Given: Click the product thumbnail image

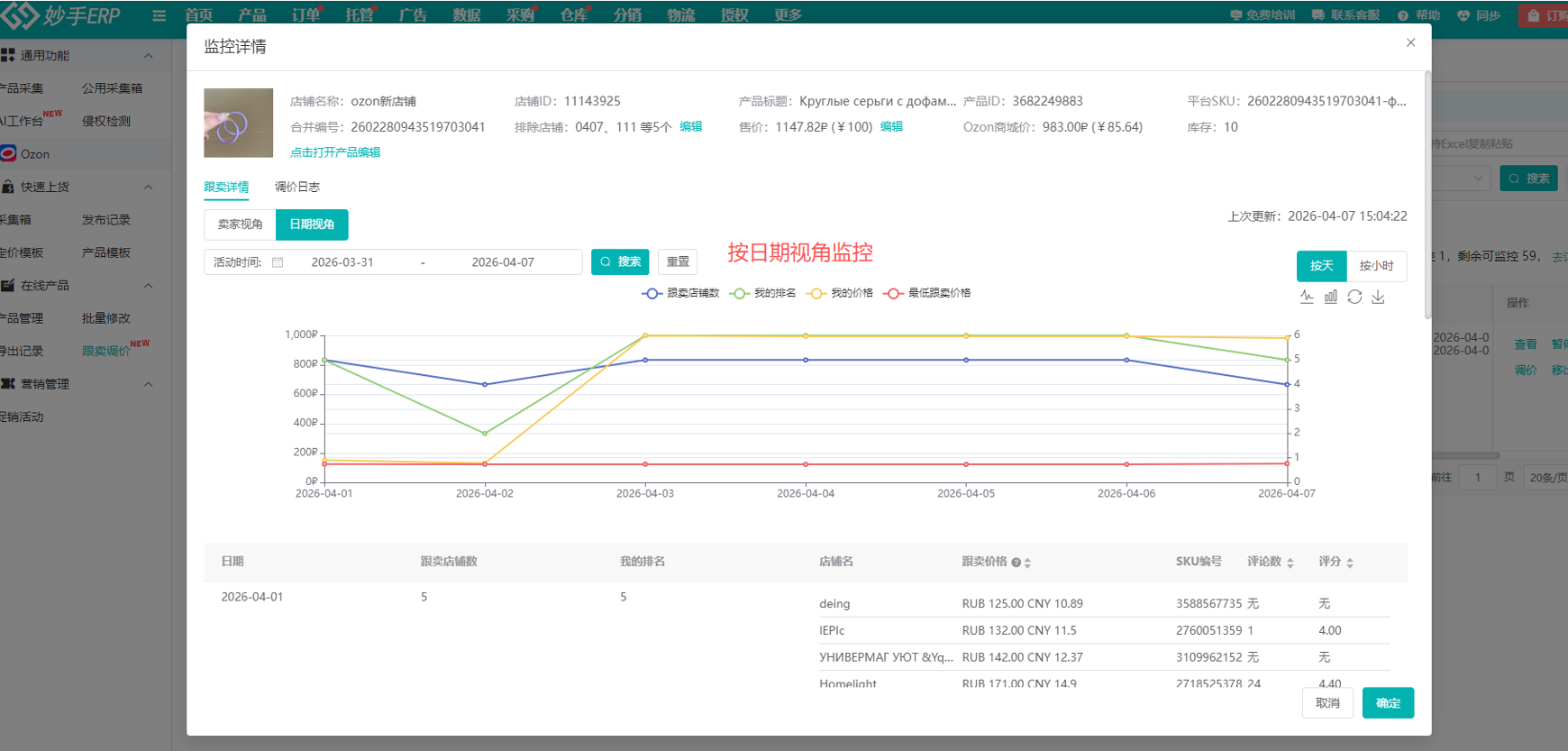Looking at the screenshot, I should click(238, 123).
